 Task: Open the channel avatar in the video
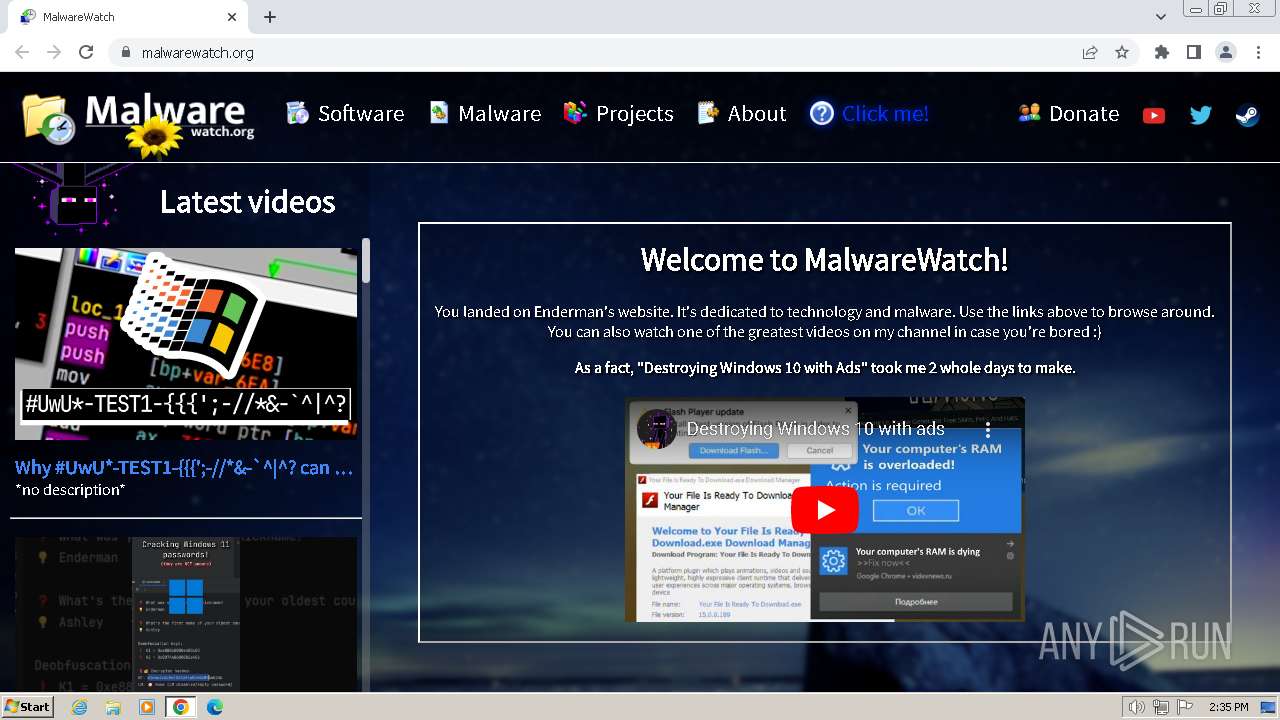tap(657, 429)
